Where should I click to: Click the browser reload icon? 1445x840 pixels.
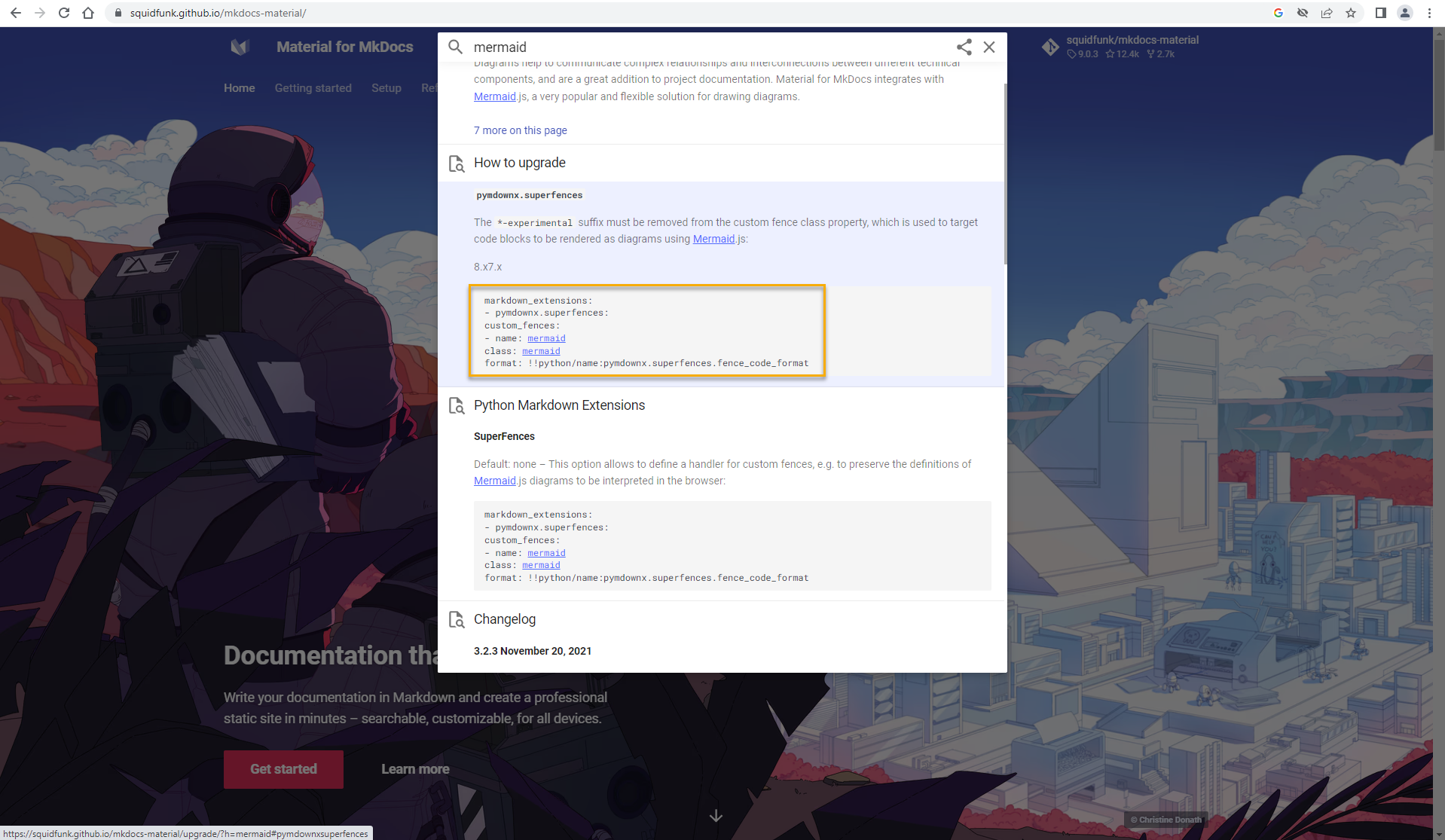point(63,13)
